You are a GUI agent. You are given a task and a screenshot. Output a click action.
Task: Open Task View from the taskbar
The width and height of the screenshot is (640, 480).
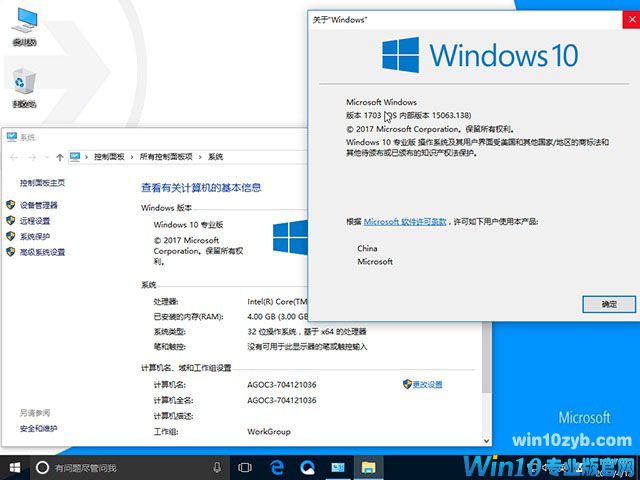245,468
